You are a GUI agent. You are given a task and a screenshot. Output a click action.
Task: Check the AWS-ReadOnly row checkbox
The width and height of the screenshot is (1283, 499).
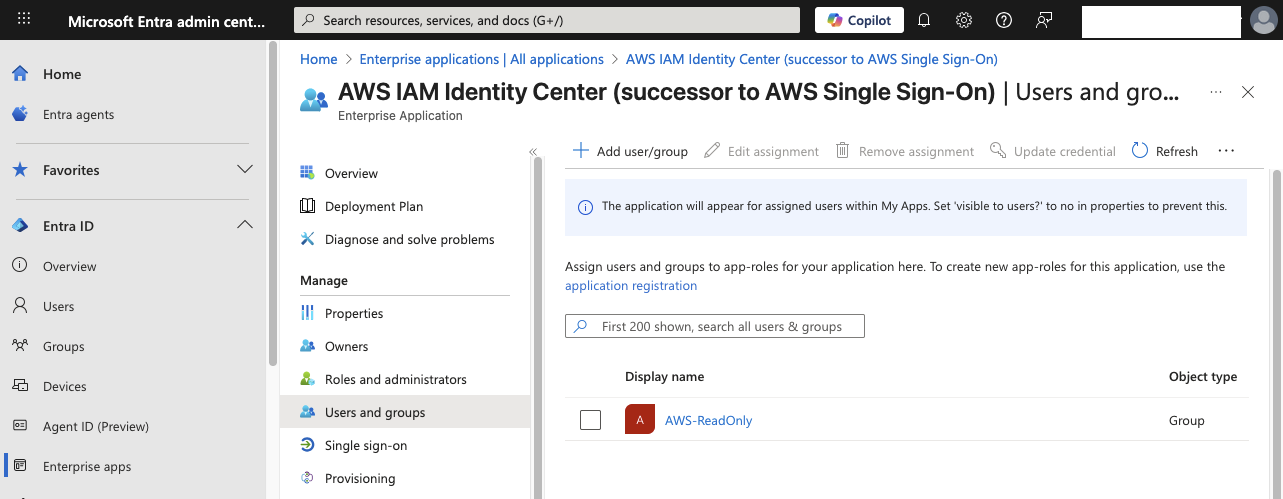click(590, 420)
